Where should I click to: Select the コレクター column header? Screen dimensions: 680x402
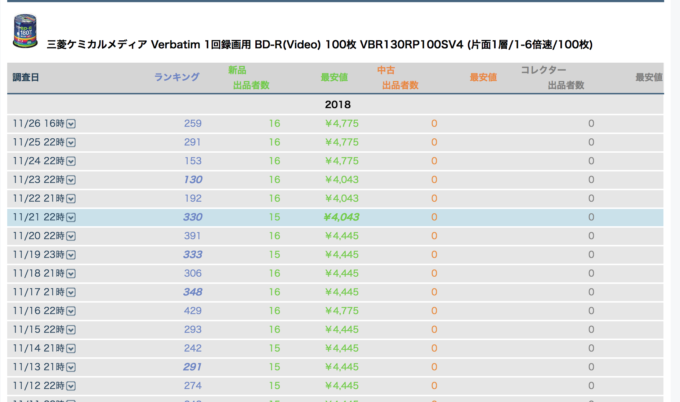(543, 70)
